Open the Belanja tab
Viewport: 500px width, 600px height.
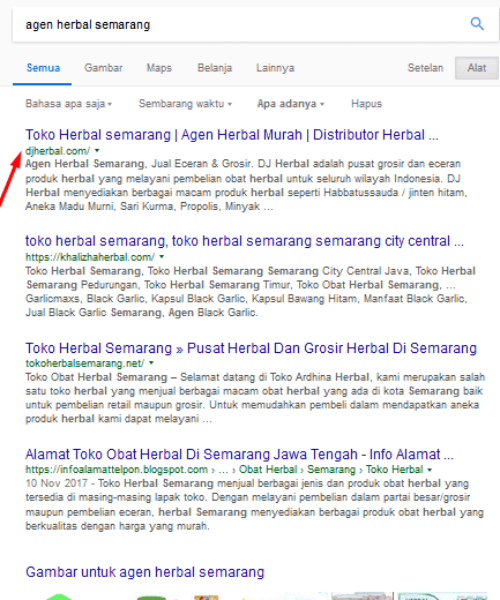click(215, 68)
